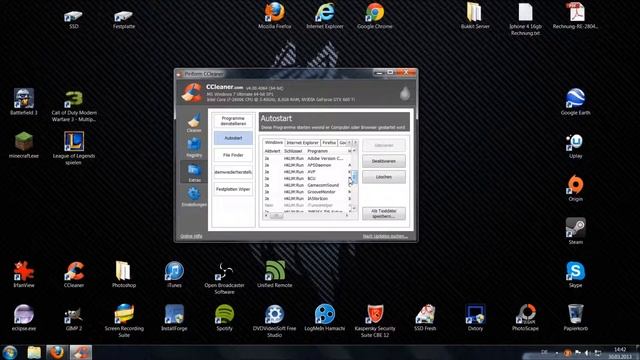The image size is (640, 360).
Task: Select the AVP autostart row
Action: pos(307,172)
